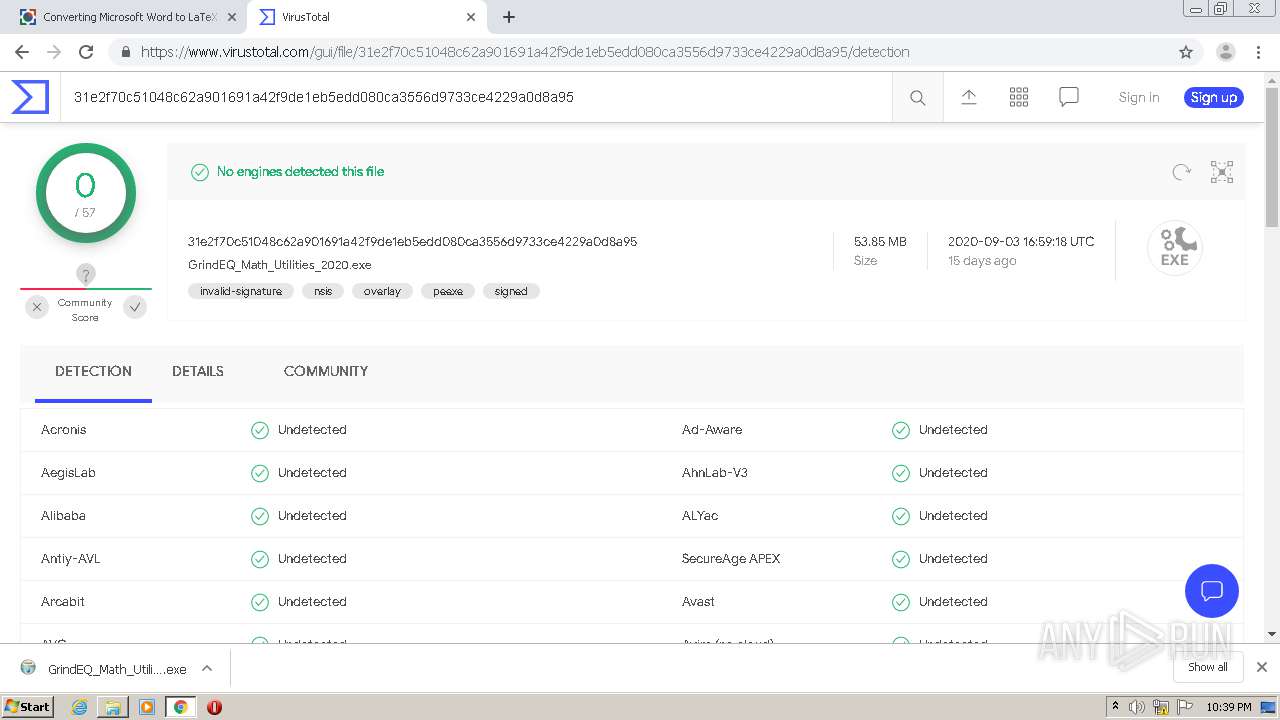The width and height of the screenshot is (1280, 720).
Task: Switch to the DETAILS tab
Action: (x=198, y=371)
